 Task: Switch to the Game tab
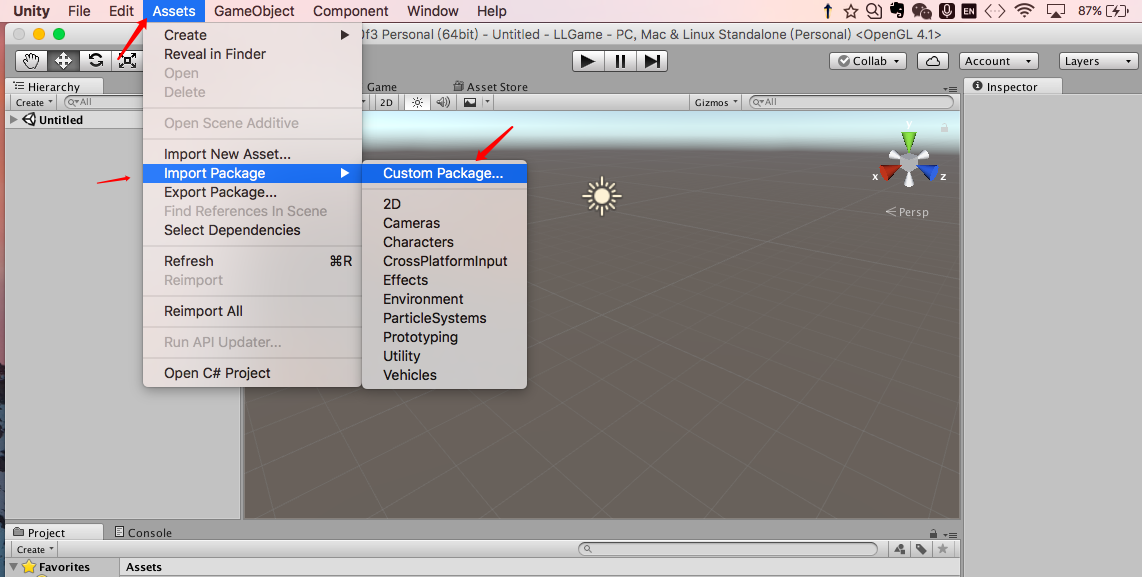[382, 87]
